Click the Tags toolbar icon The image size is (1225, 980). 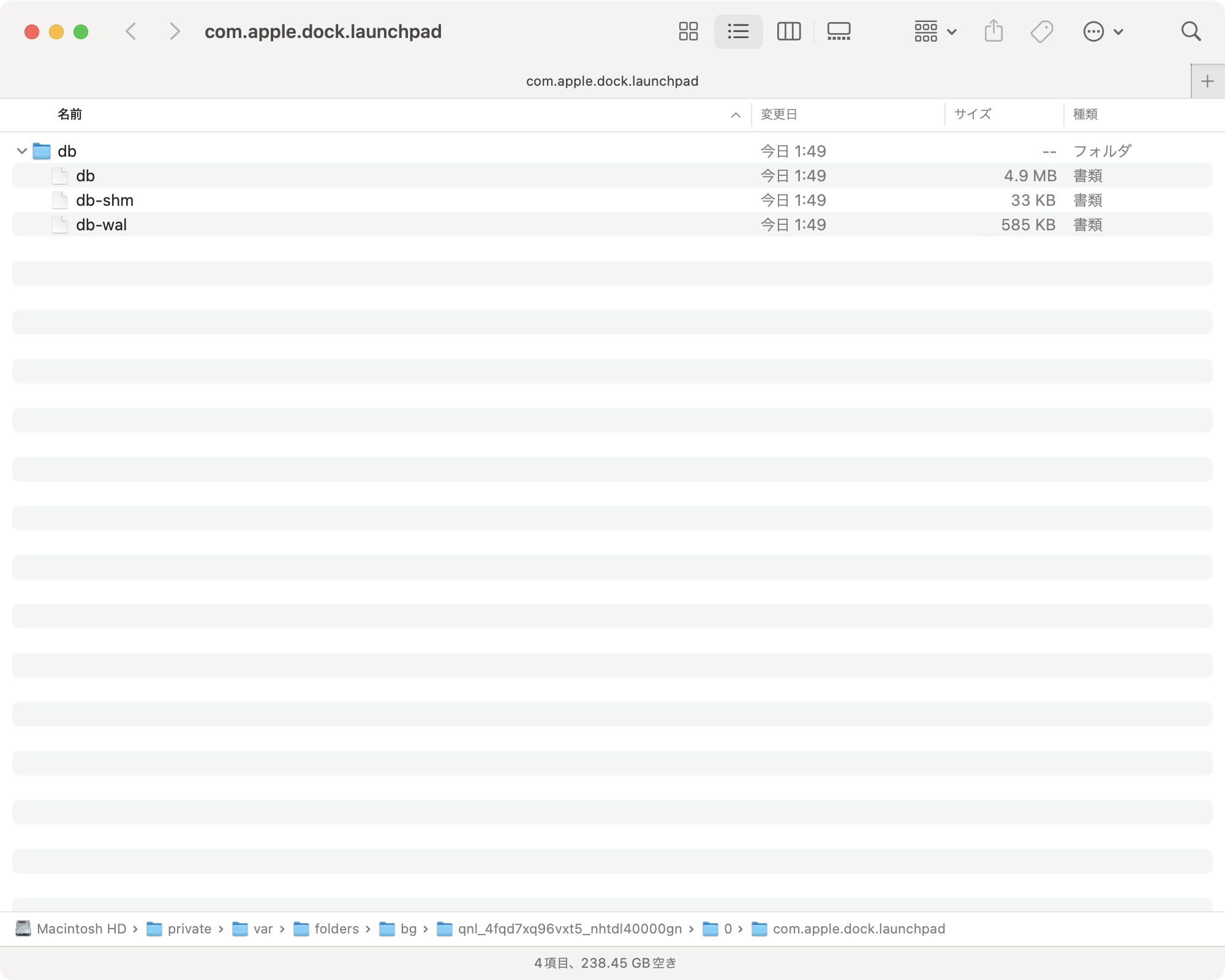click(1041, 31)
